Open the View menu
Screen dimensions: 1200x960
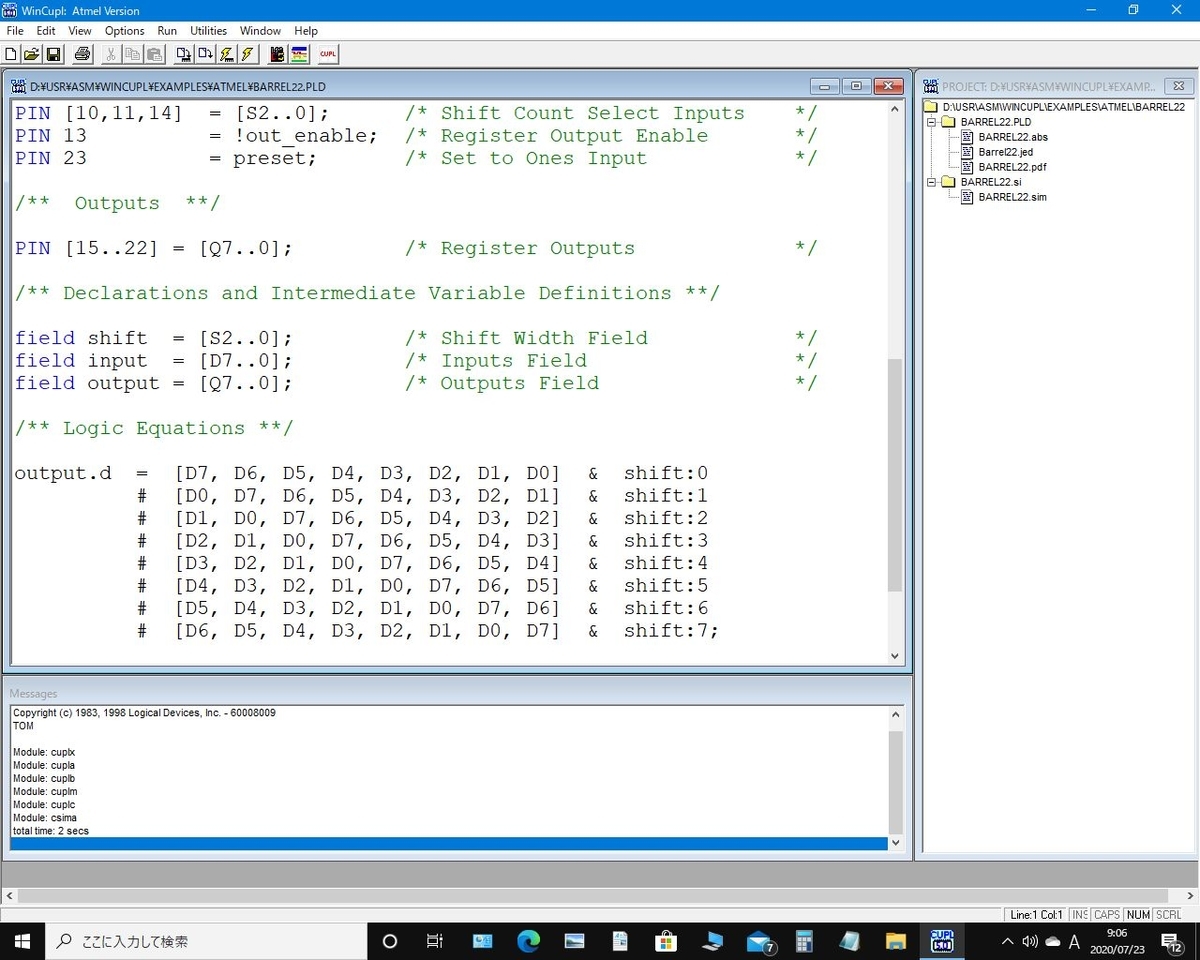click(80, 31)
